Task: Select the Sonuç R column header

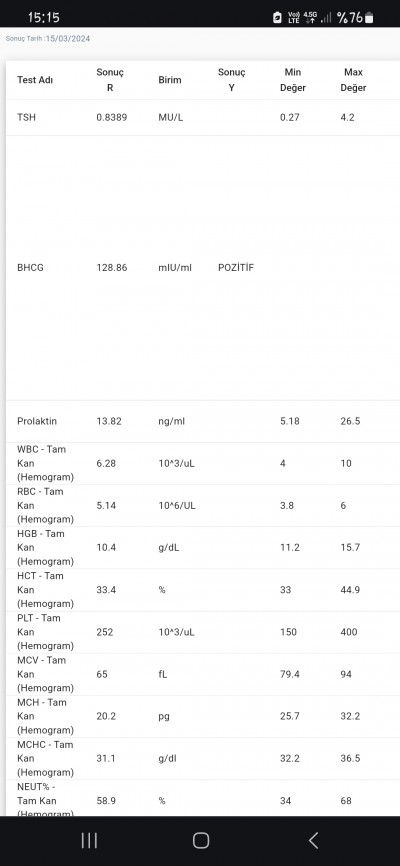Action: [110, 80]
